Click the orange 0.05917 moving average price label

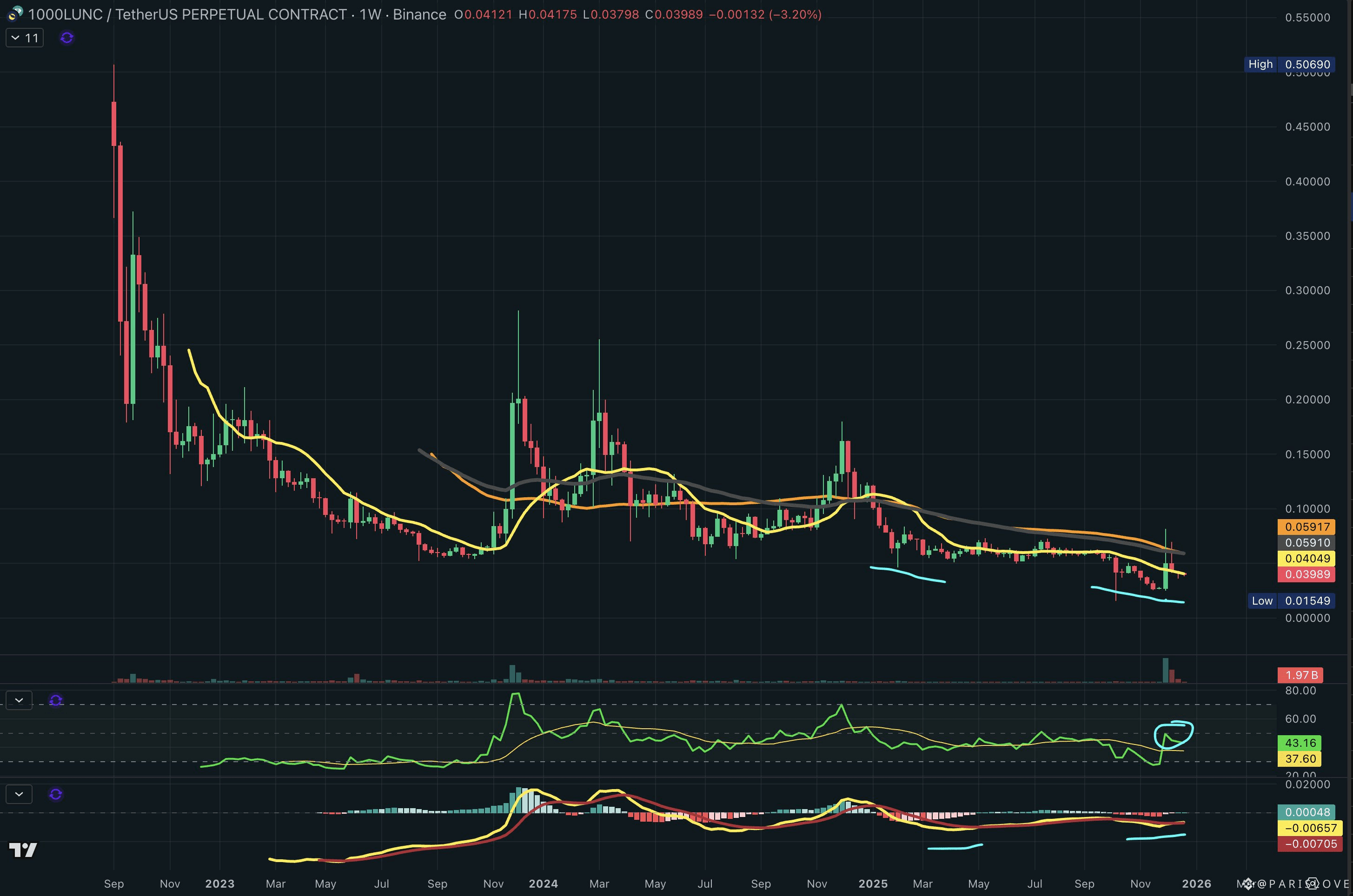tap(1307, 527)
